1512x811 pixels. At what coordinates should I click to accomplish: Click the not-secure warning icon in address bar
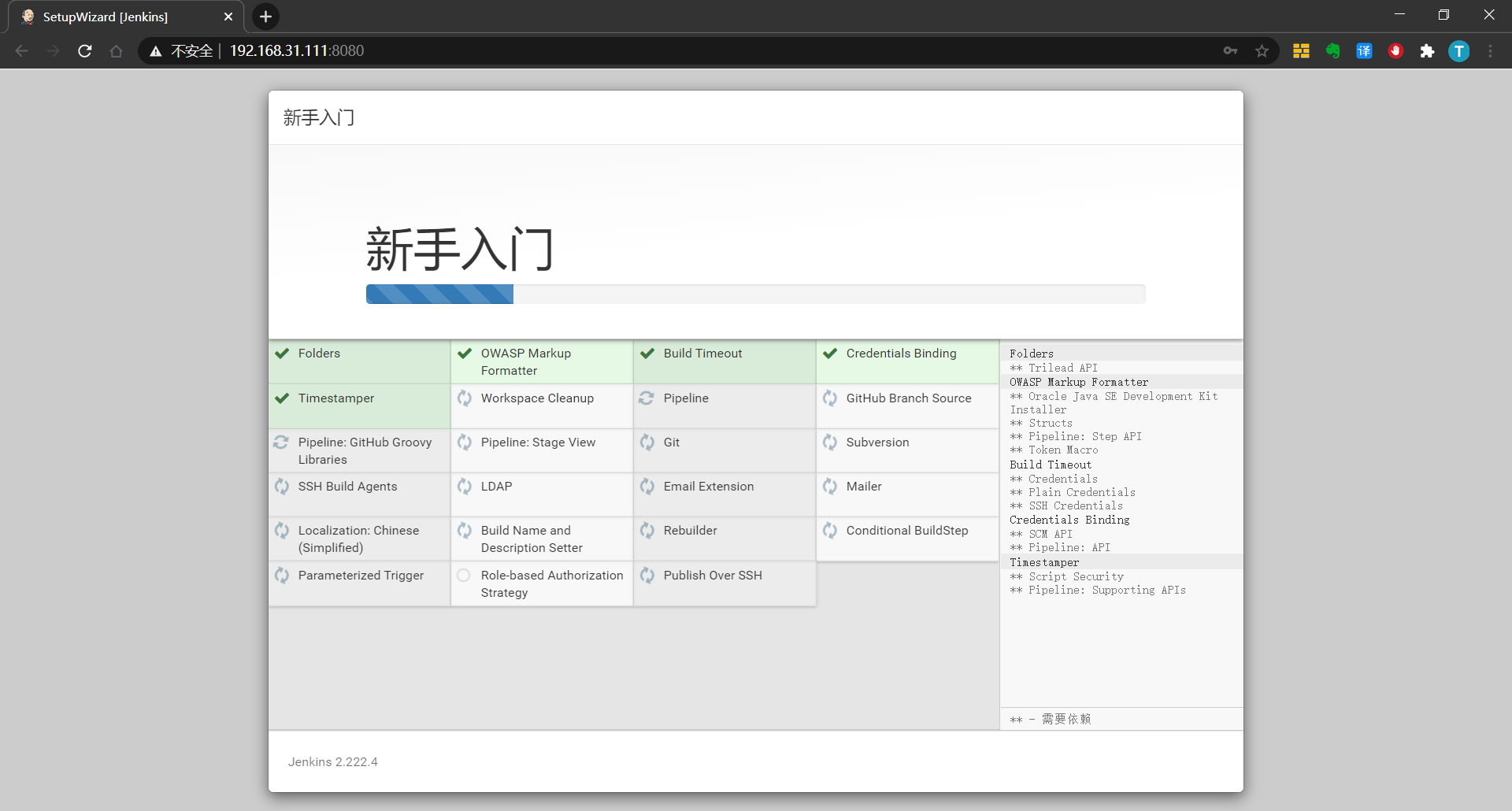tap(156, 51)
